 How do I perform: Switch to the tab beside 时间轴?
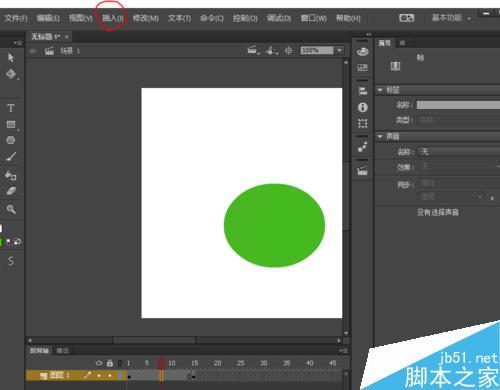[62, 351]
